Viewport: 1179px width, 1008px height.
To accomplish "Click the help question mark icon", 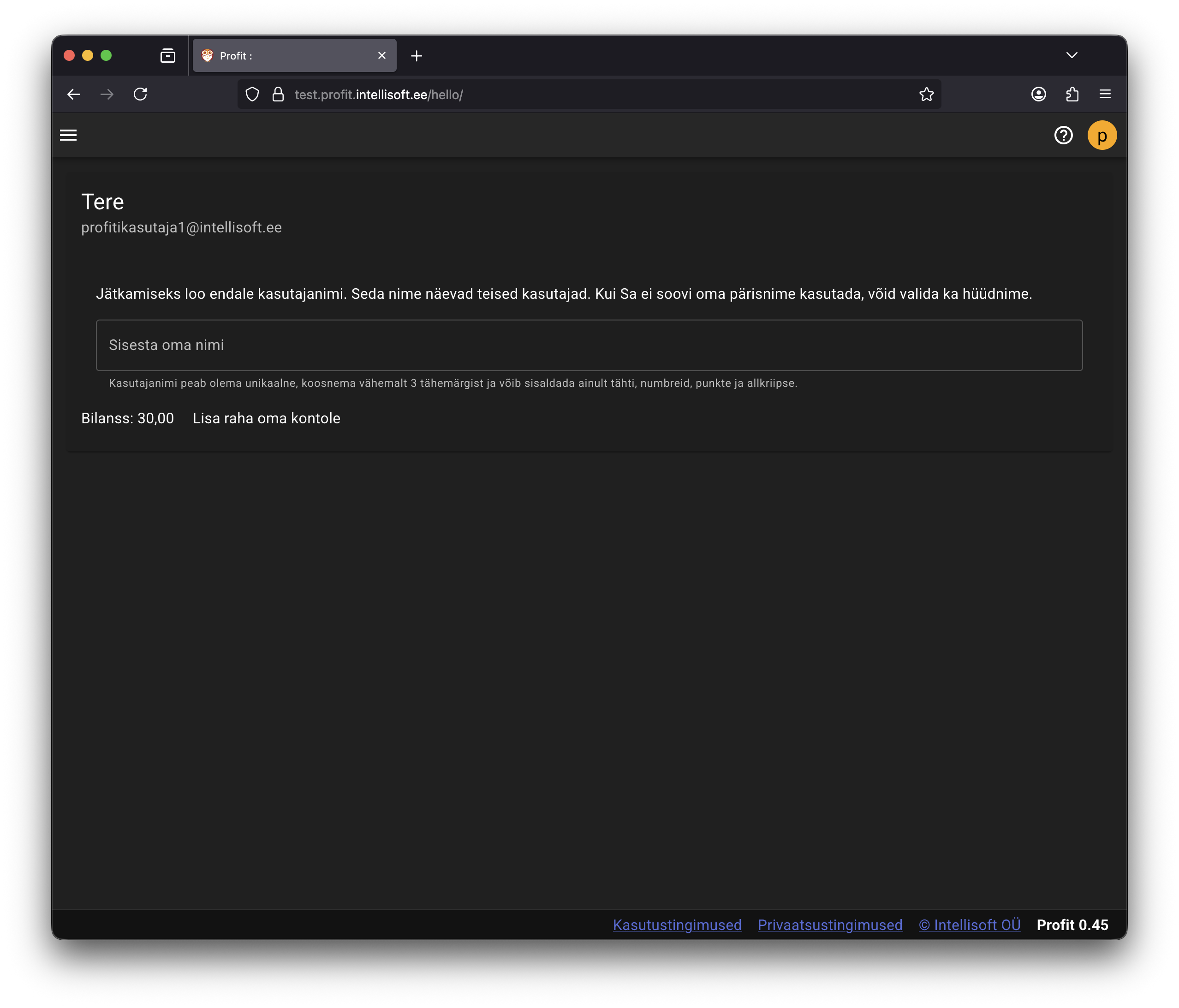I will tap(1063, 136).
